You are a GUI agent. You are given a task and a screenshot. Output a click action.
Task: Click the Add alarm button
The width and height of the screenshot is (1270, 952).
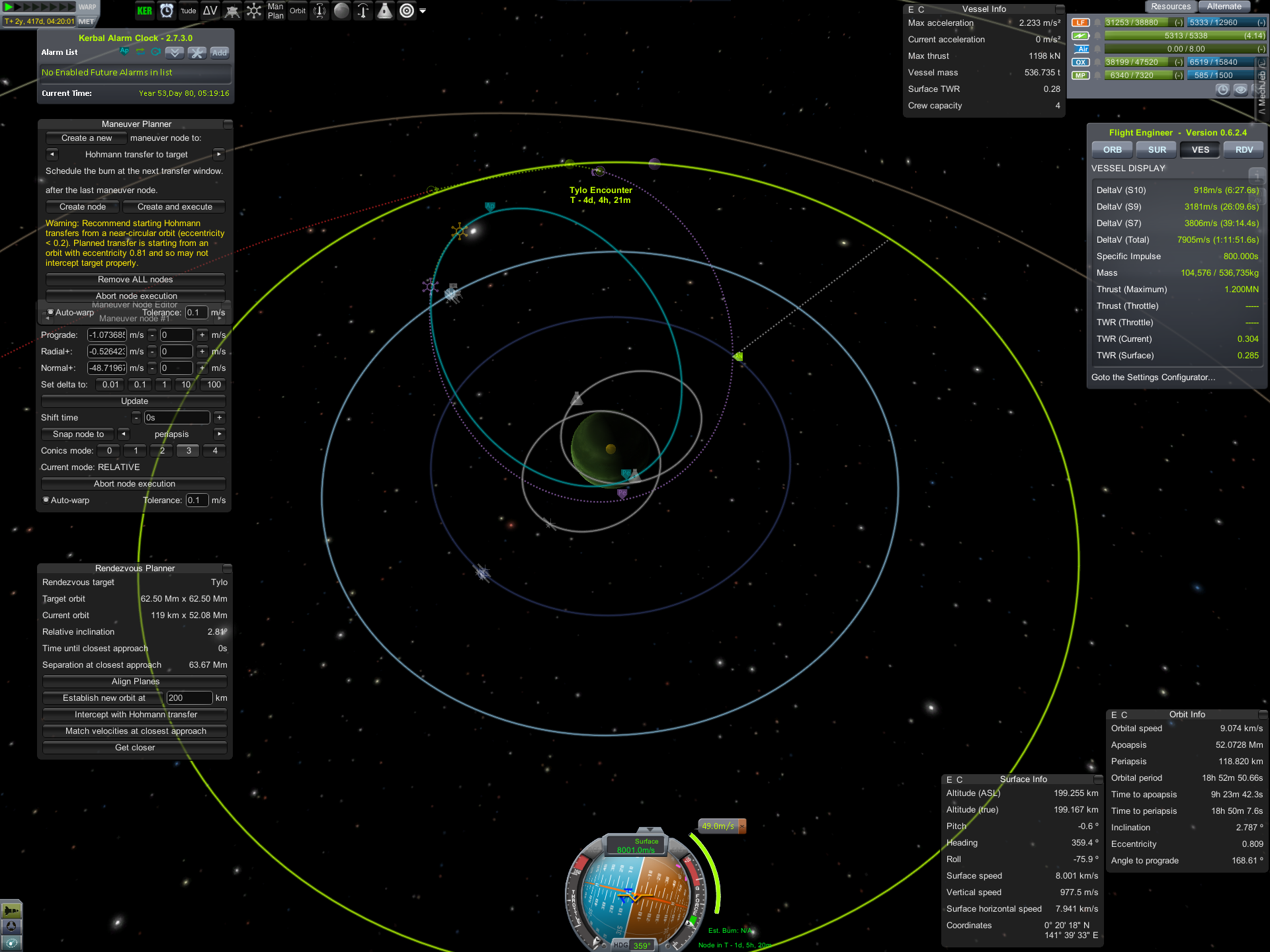[220, 52]
